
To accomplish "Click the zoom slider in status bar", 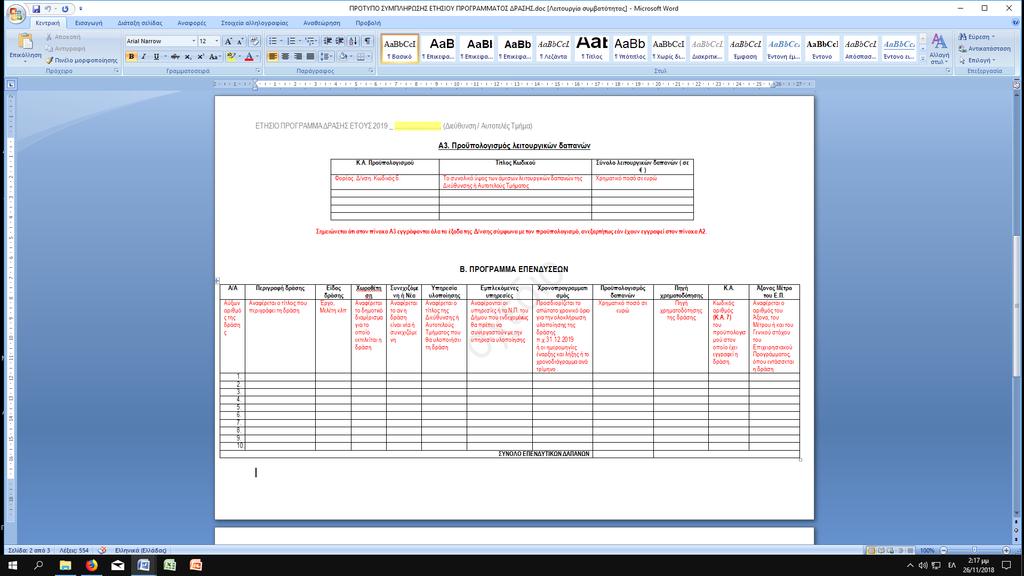I will click(x=974, y=551).
